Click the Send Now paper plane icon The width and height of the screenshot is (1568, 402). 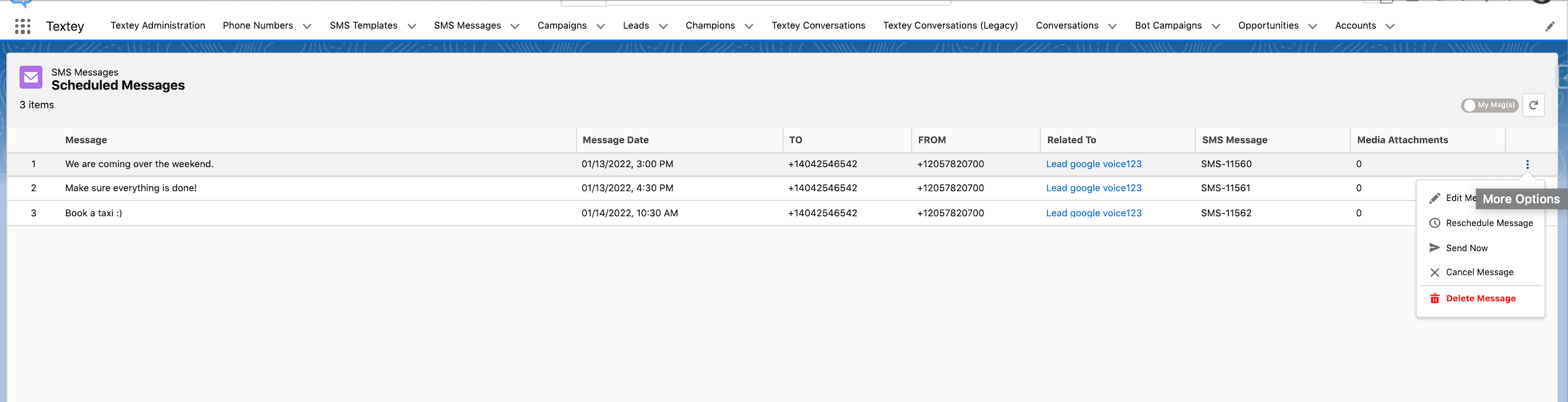click(x=1435, y=248)
